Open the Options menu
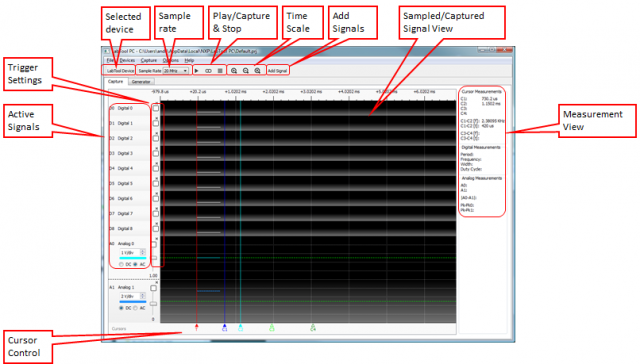 point(171,60)
